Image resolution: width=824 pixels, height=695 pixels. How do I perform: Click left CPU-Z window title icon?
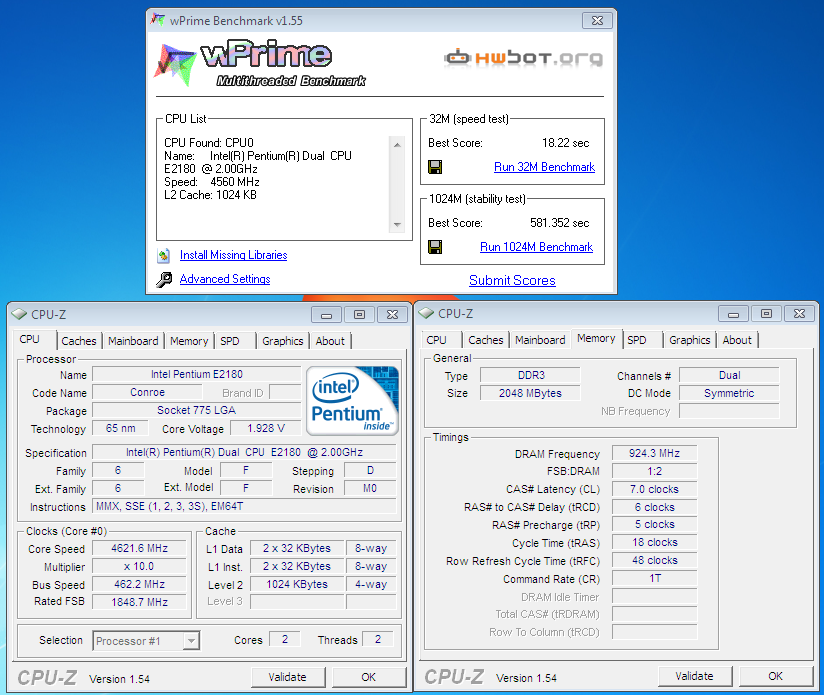[19, 314]
